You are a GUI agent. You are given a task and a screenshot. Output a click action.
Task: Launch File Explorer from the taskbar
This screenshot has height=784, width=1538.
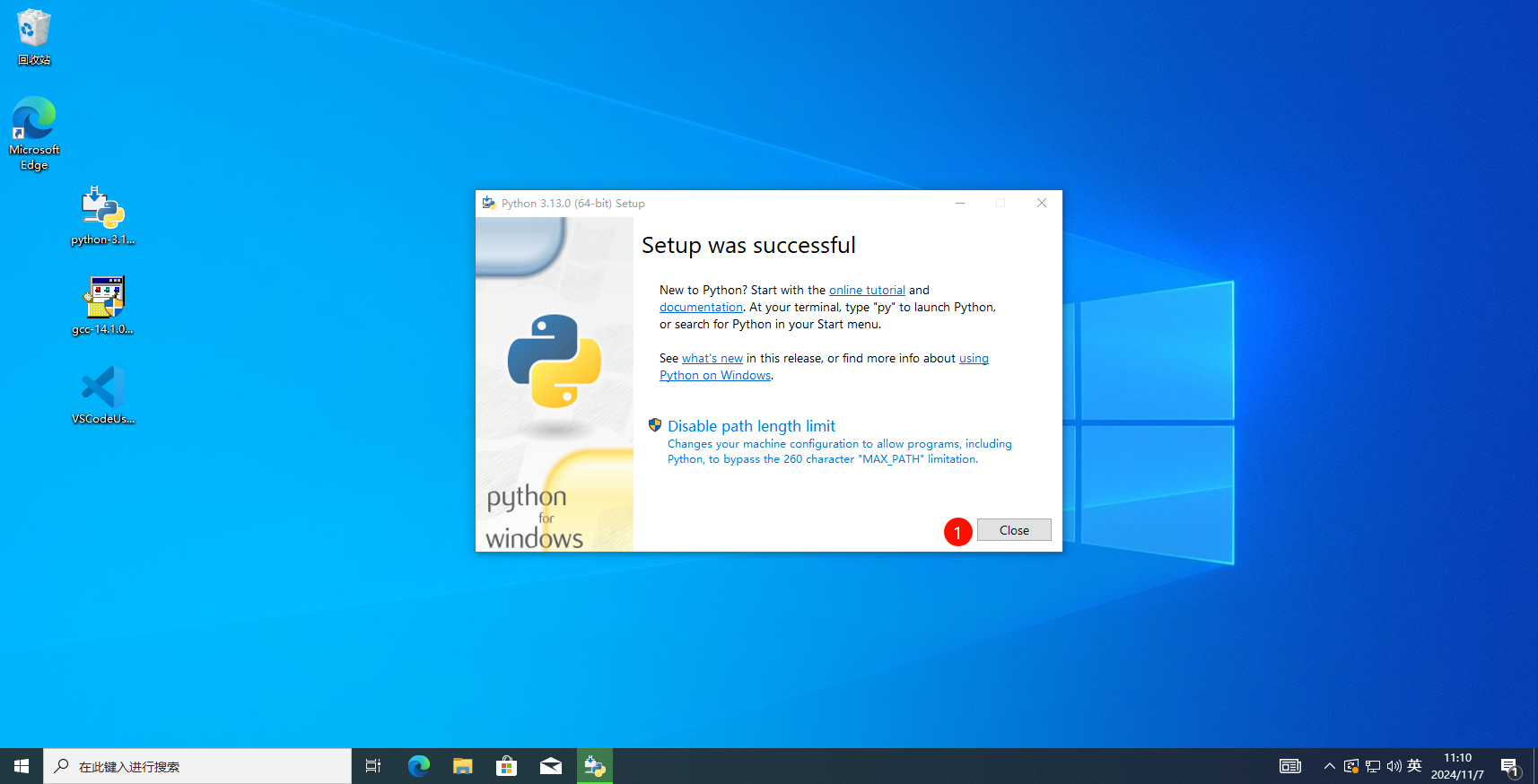coord(462,766)
